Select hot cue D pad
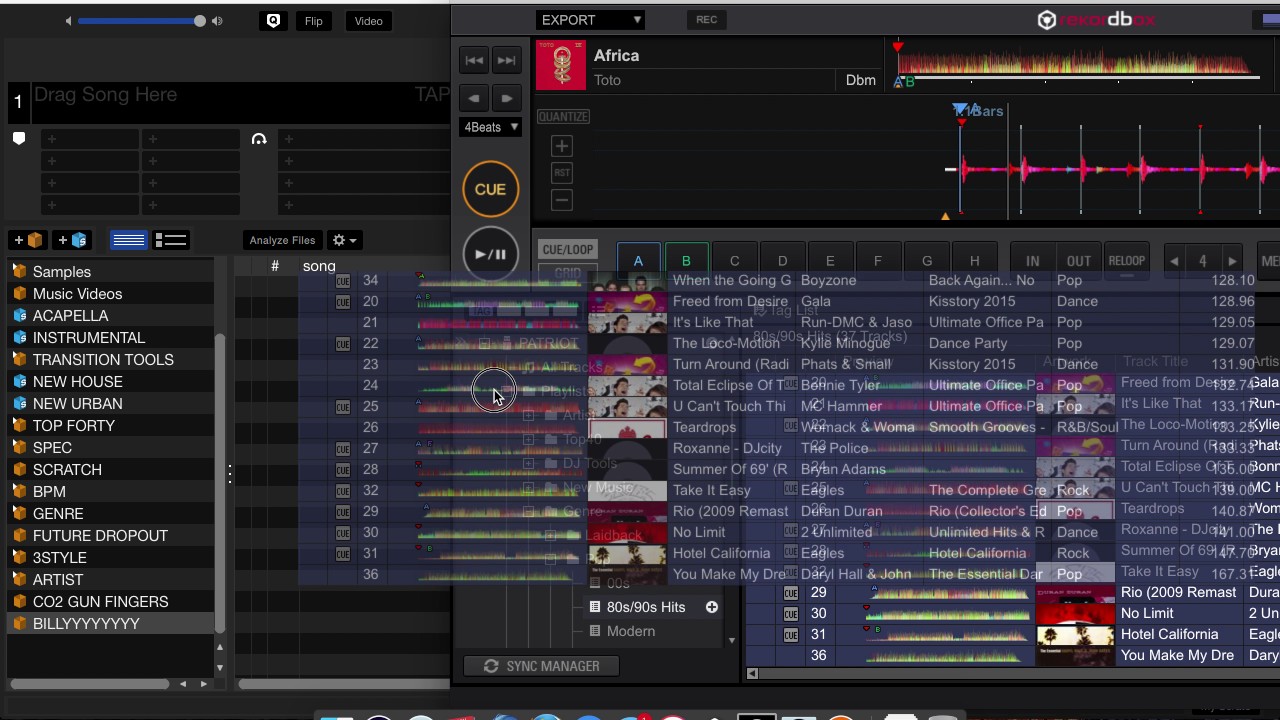 point(782,261)
